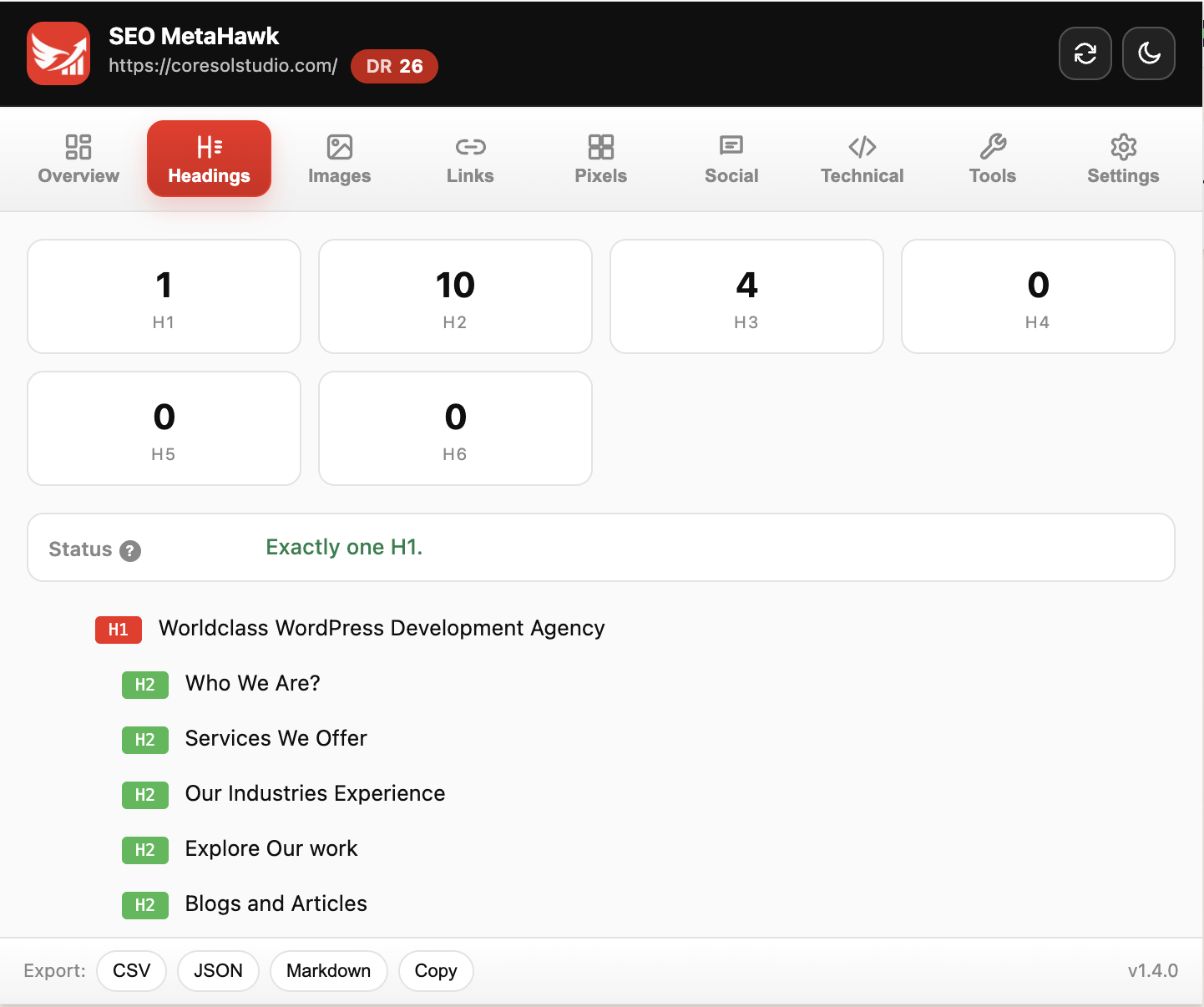Select the 'Services We Offer' heading
The width and height of the screenshot is (1204, 1007).
(x=276, y=738)
